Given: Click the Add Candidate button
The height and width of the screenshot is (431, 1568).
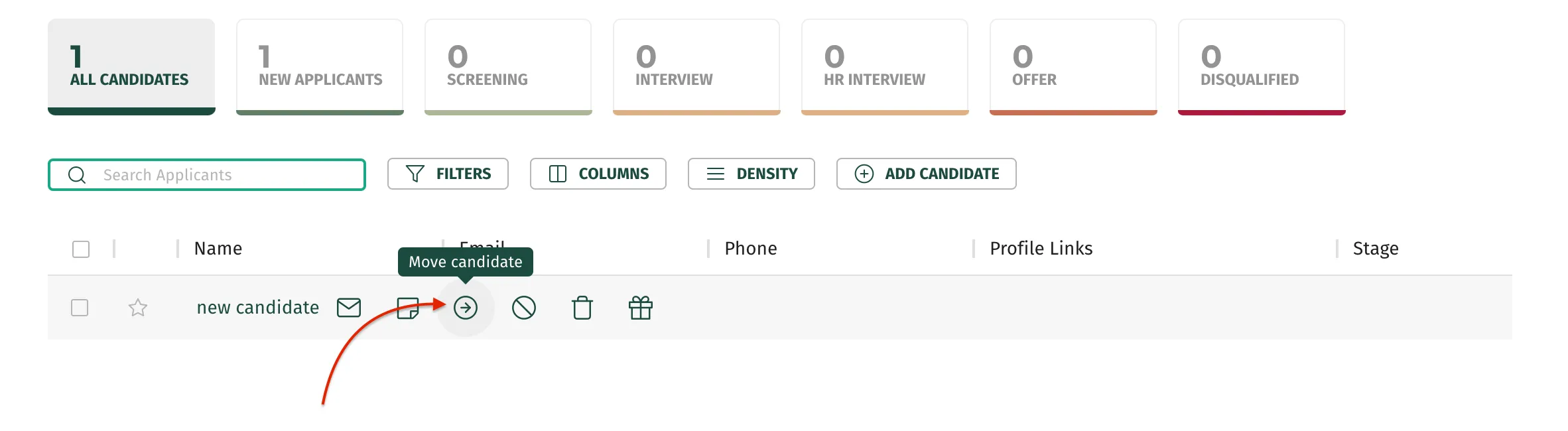Looking at the screenshot, I should click(927, 174).
